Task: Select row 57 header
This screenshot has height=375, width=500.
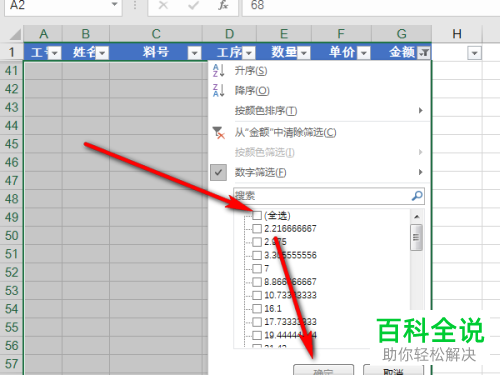Action: coord(12,364)
